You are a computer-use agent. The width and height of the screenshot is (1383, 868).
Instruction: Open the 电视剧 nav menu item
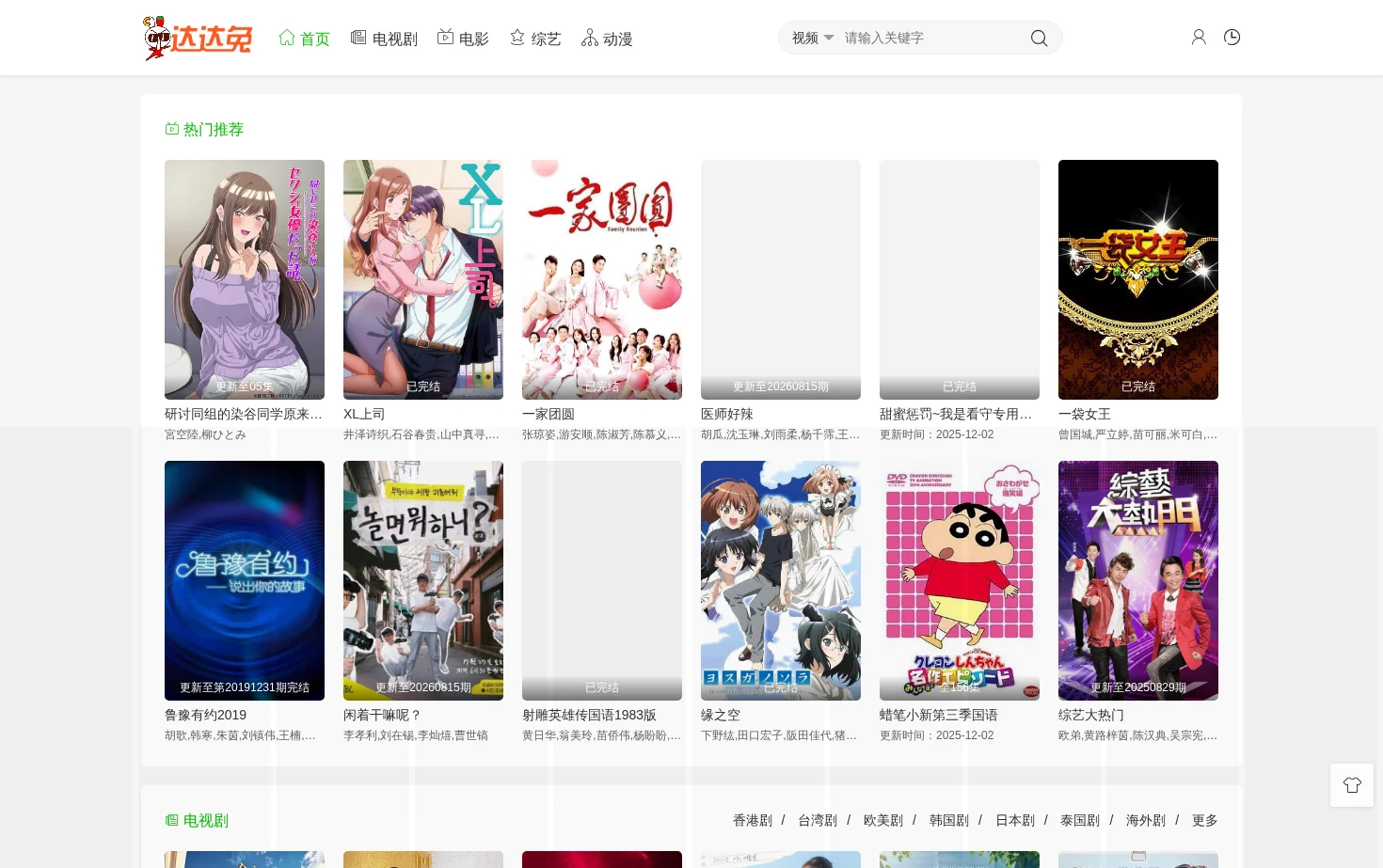(384, 39)
